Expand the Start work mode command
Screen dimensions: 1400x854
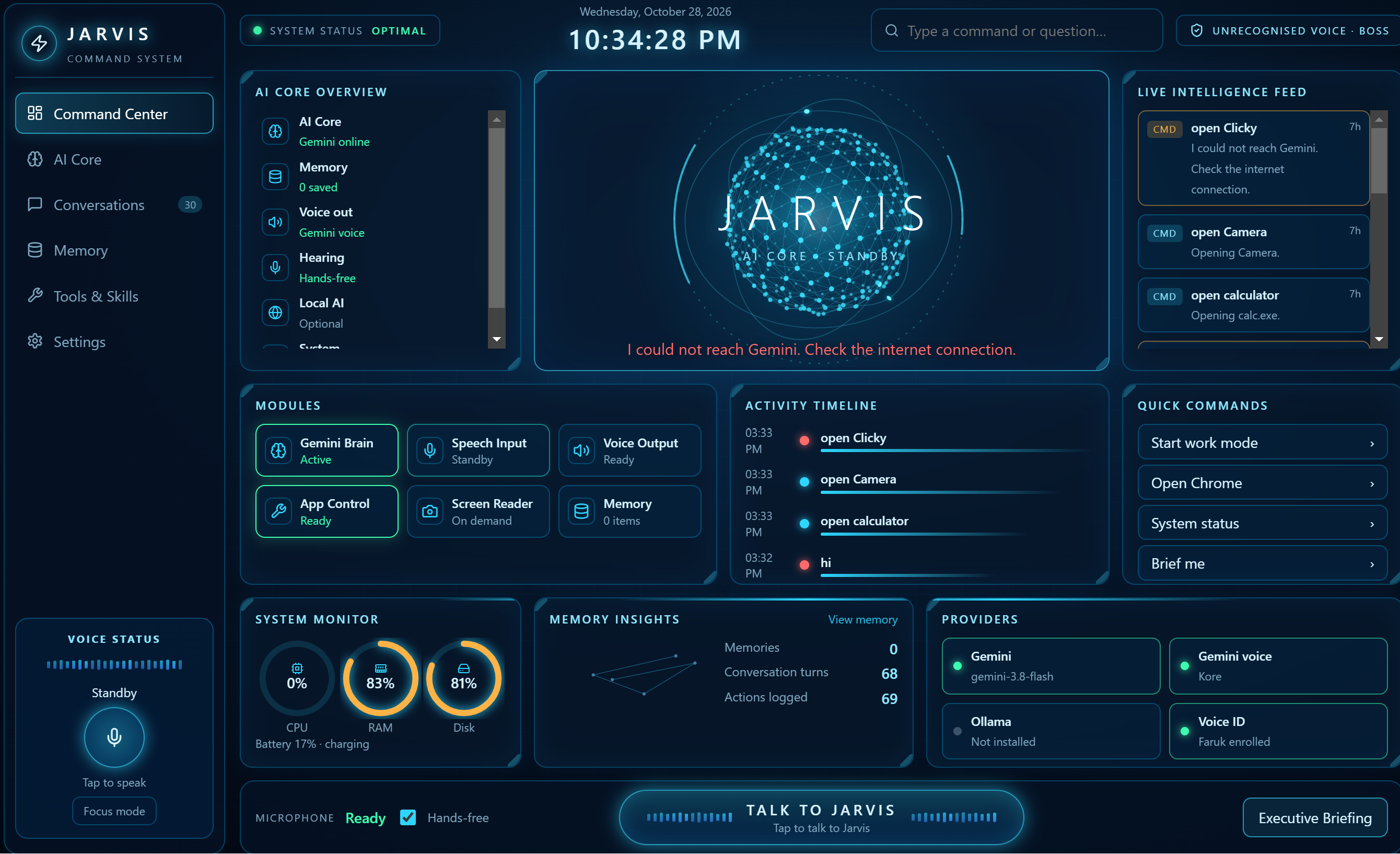point(1263,442)
